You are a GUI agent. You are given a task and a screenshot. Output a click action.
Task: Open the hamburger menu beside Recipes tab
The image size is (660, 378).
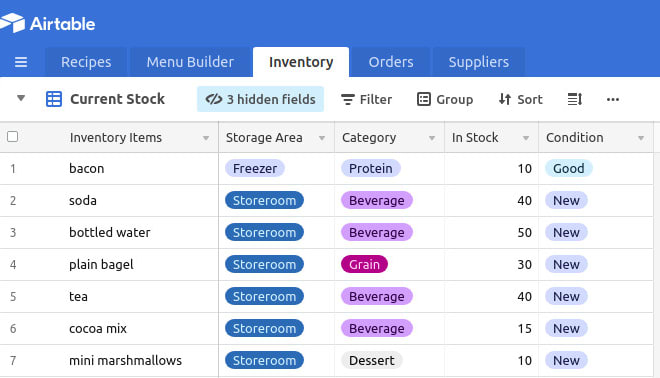[x=21, y=62]
